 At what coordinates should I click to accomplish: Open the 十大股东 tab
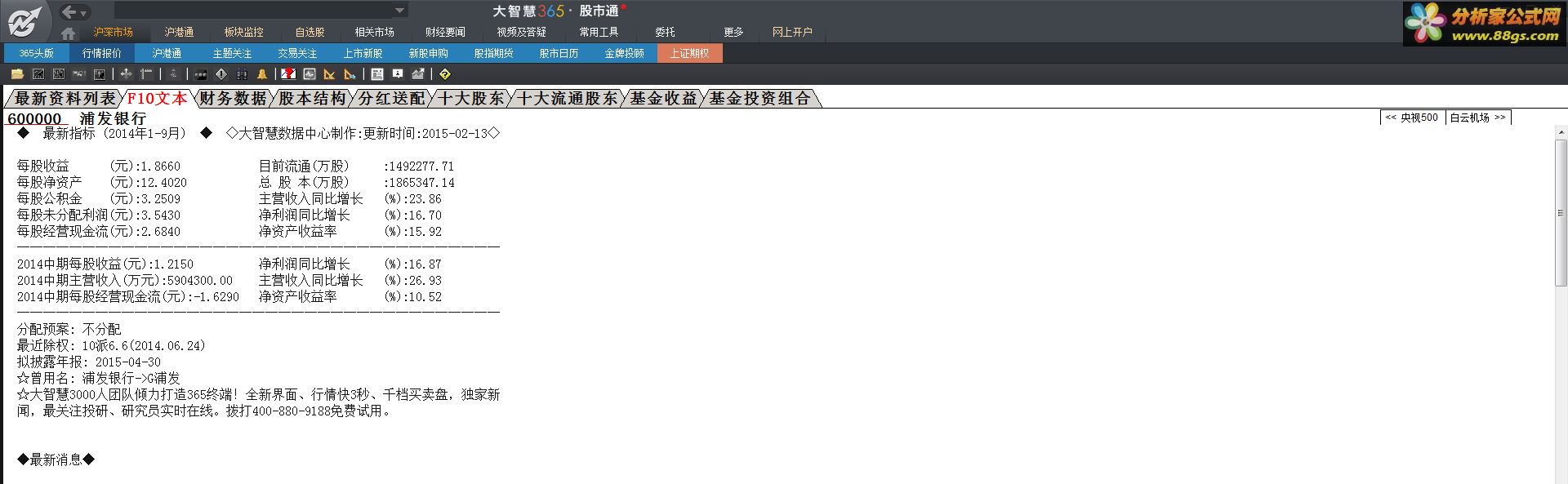click(x=471, y=99)
